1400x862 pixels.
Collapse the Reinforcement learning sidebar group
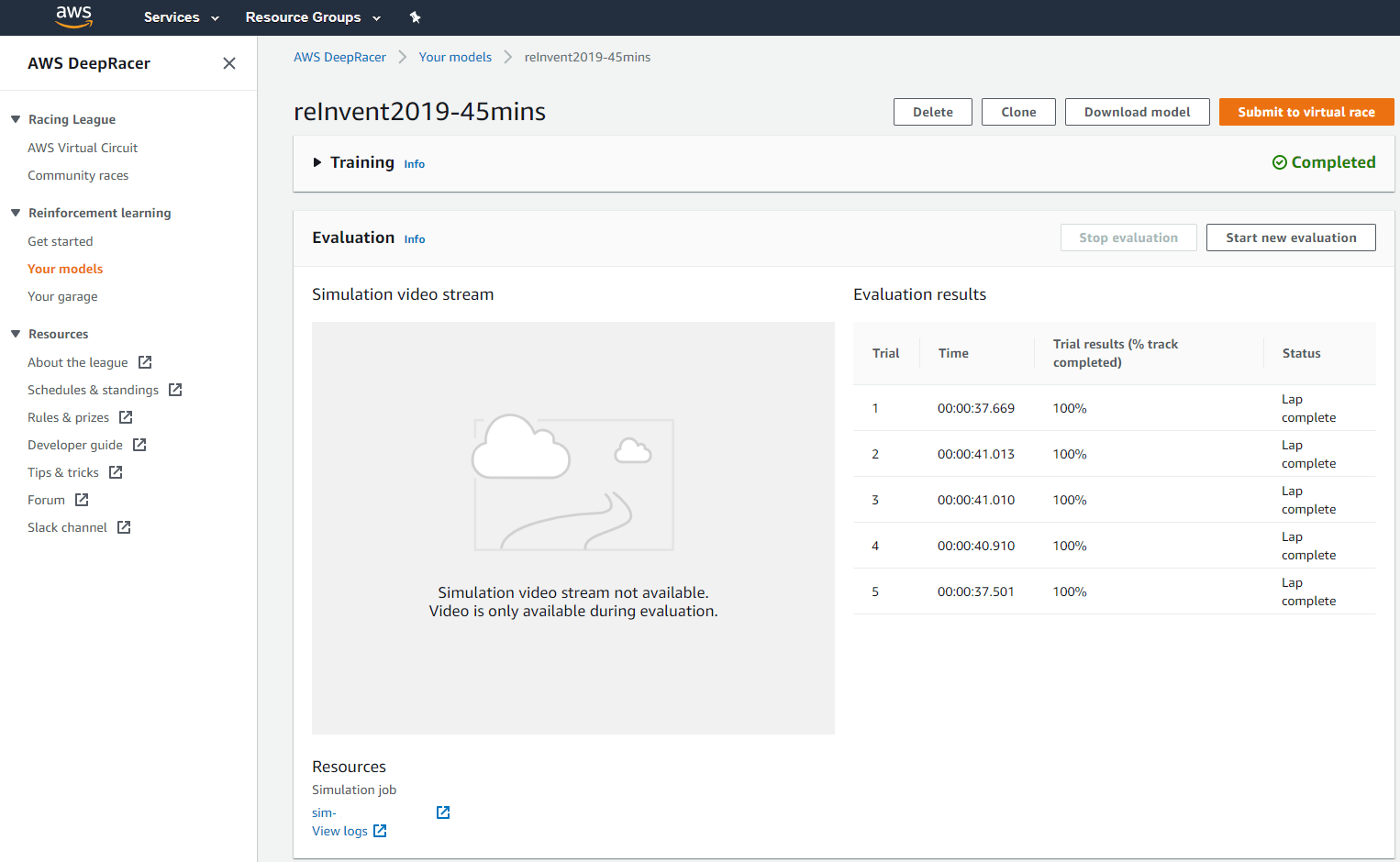pyautogui.click(x=16, y=213)
